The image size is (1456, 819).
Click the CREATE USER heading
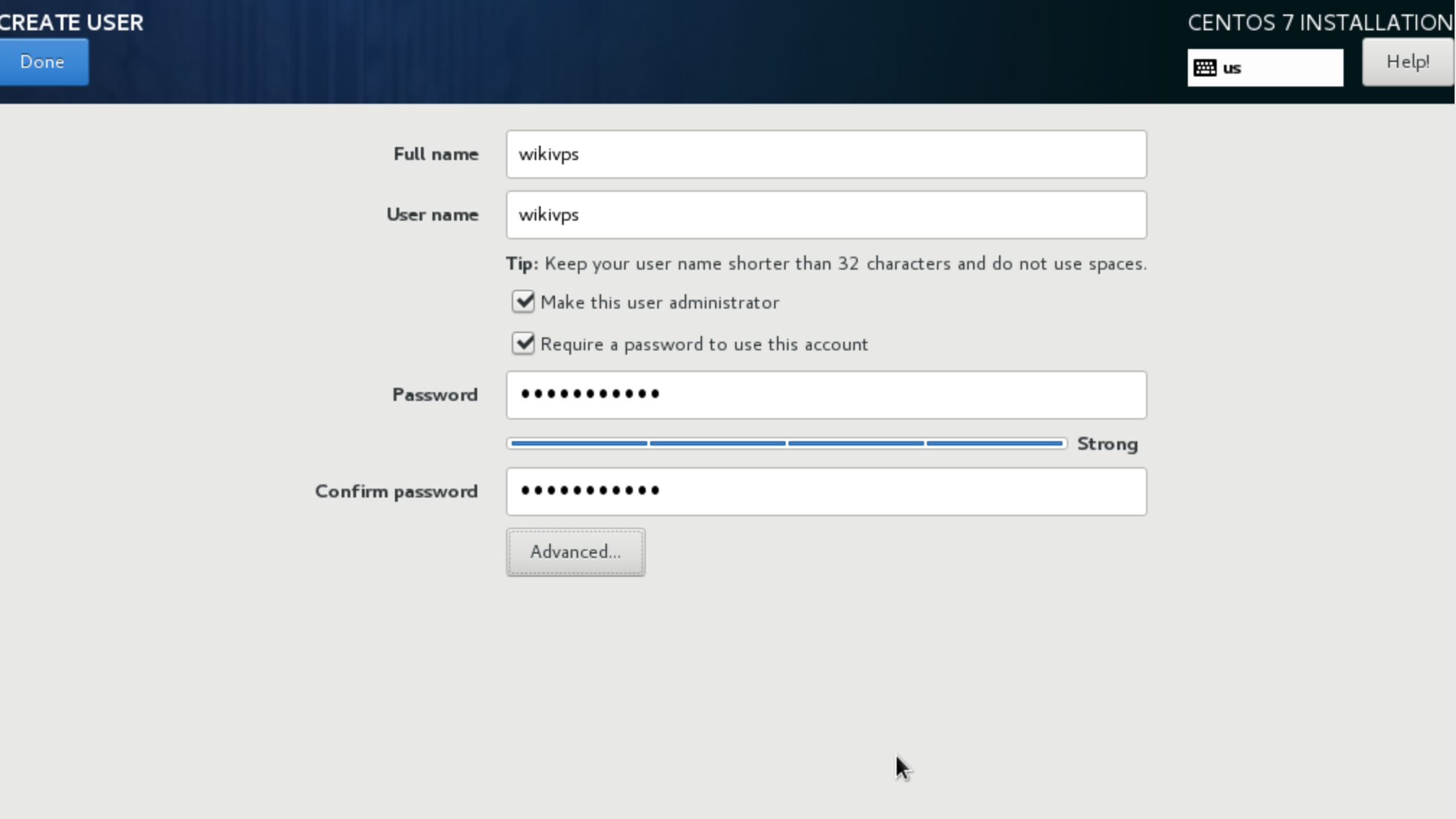coord(71,22)
